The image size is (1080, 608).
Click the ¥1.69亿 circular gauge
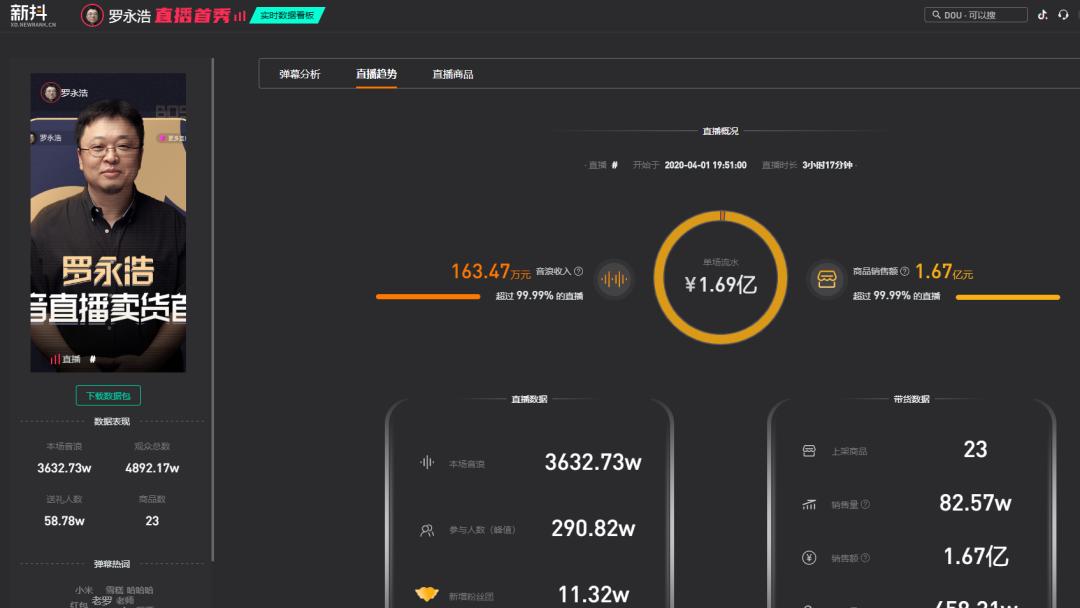(720, 277)
